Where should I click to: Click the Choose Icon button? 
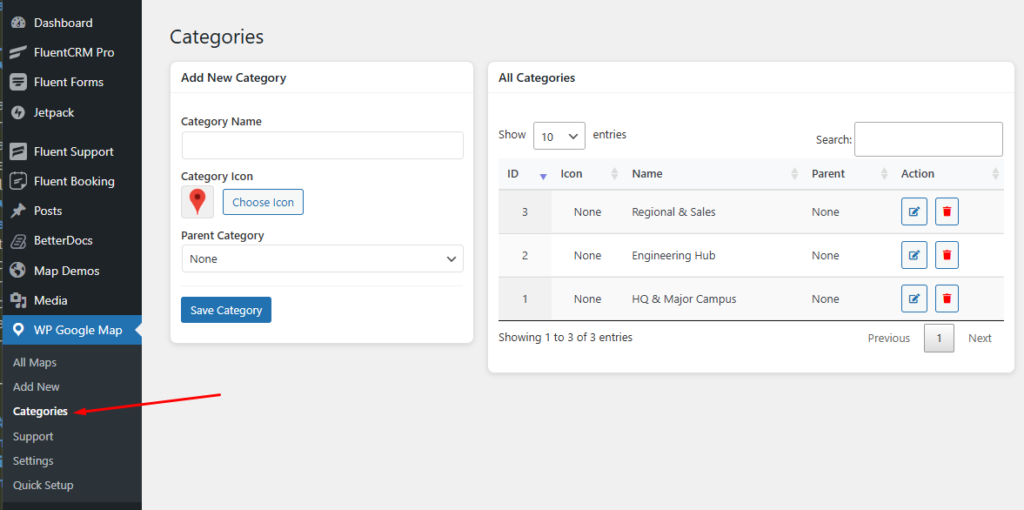click(263, 202)
